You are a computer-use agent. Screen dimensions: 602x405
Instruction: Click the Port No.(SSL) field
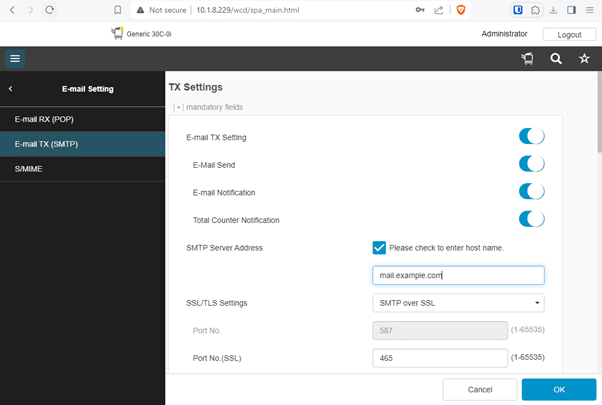pos(440,358)
